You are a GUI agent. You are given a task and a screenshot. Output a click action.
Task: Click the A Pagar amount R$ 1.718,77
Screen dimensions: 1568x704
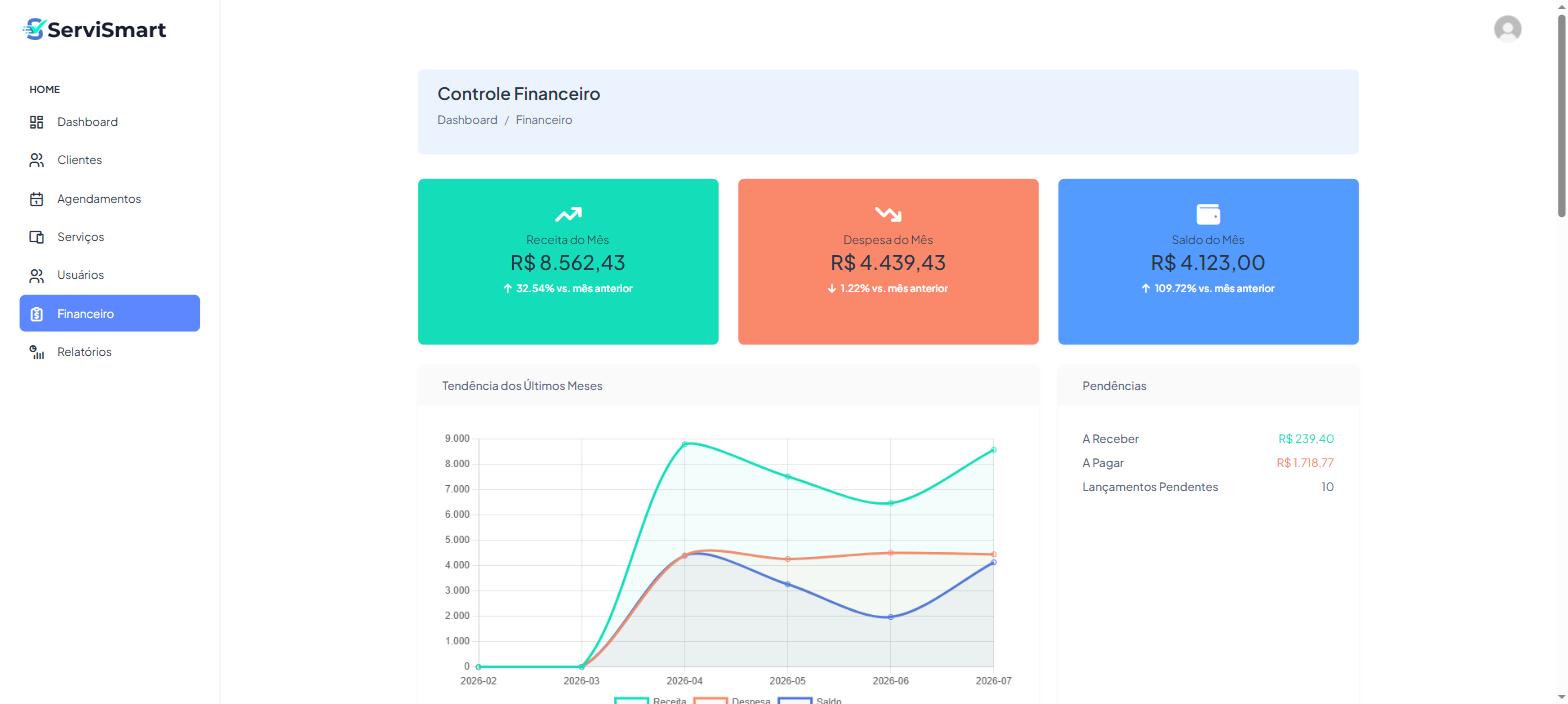click(1305, 463)
